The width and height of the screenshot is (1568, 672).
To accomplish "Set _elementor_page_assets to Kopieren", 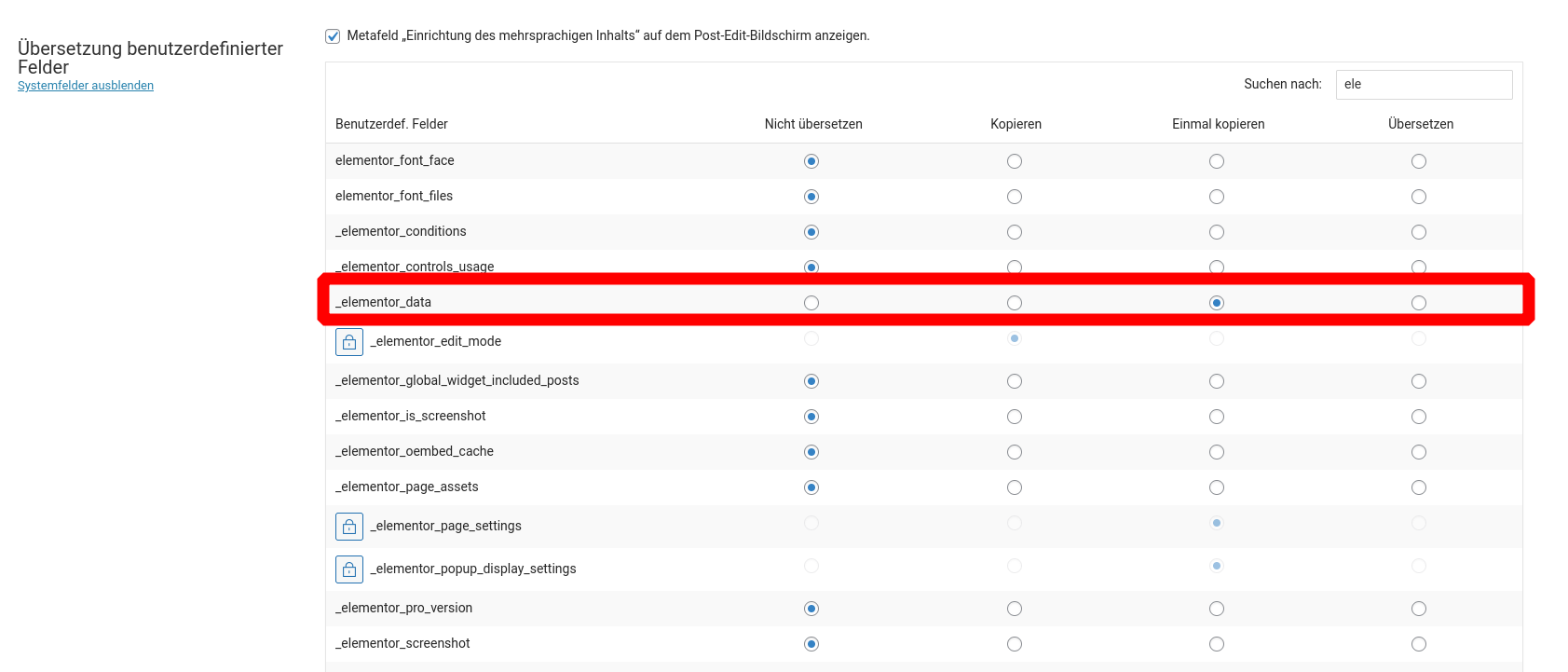I will coord(1015,487).
